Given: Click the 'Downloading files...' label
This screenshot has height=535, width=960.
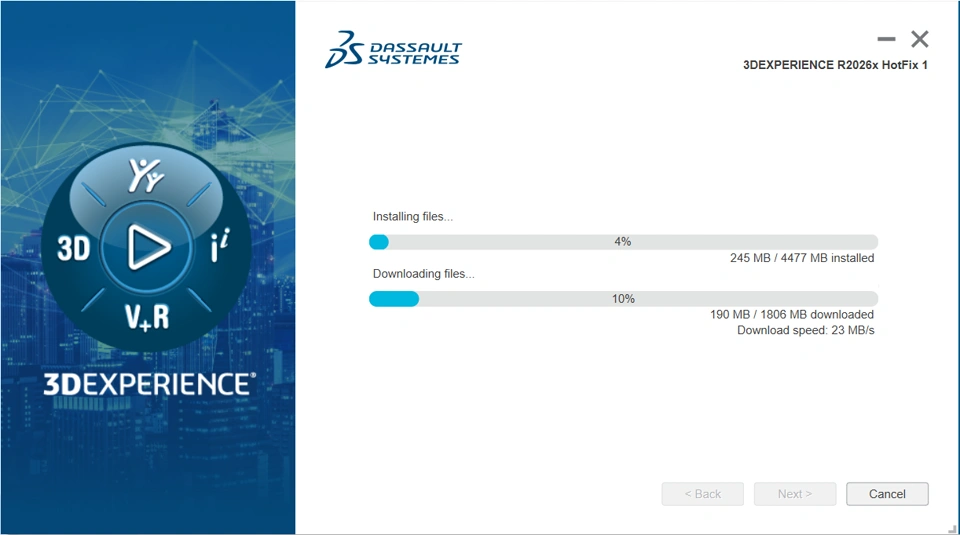Looking at the screenshot, I should tap(424, 274).
